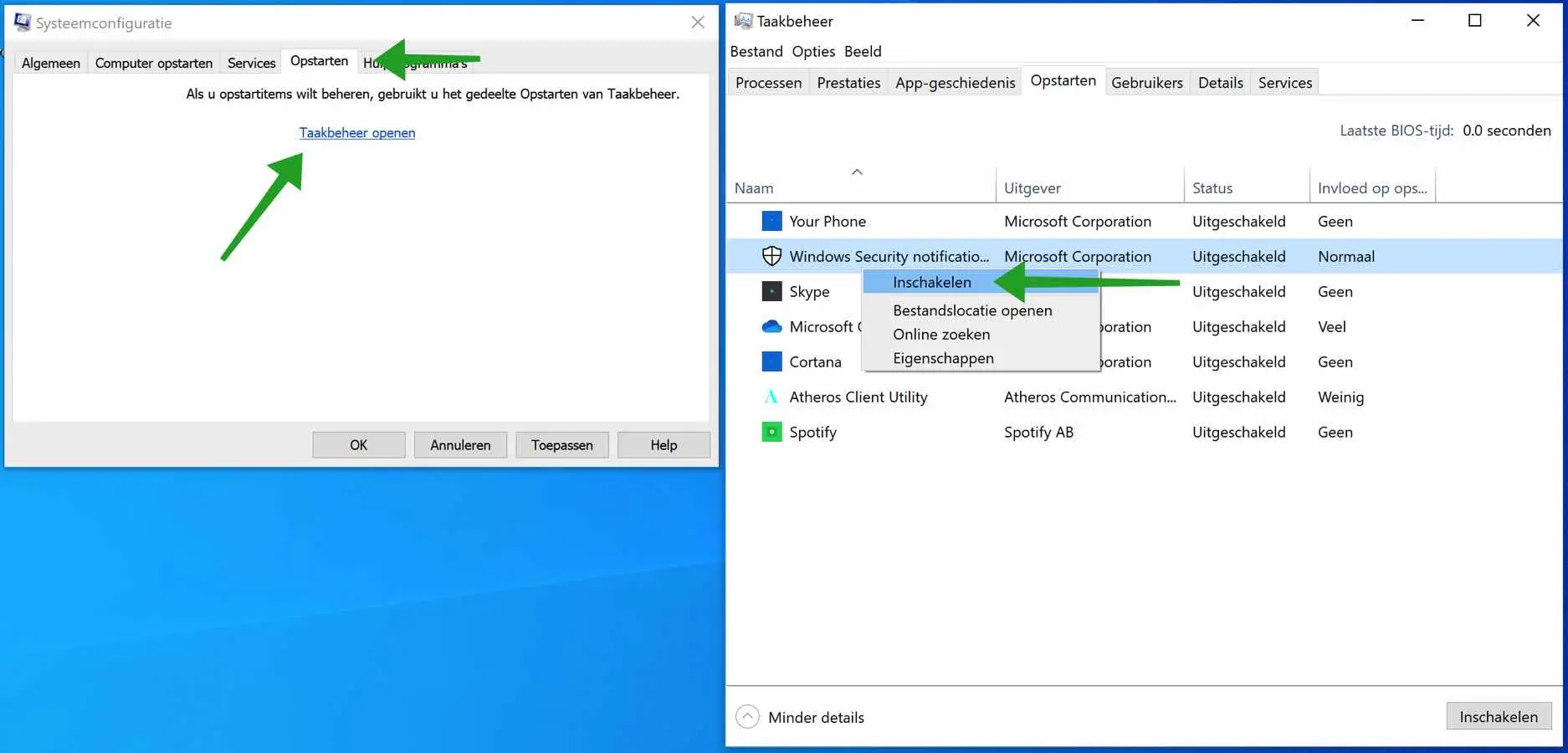
Task: Sort by the Status column header
Action: coord(1247,188)
